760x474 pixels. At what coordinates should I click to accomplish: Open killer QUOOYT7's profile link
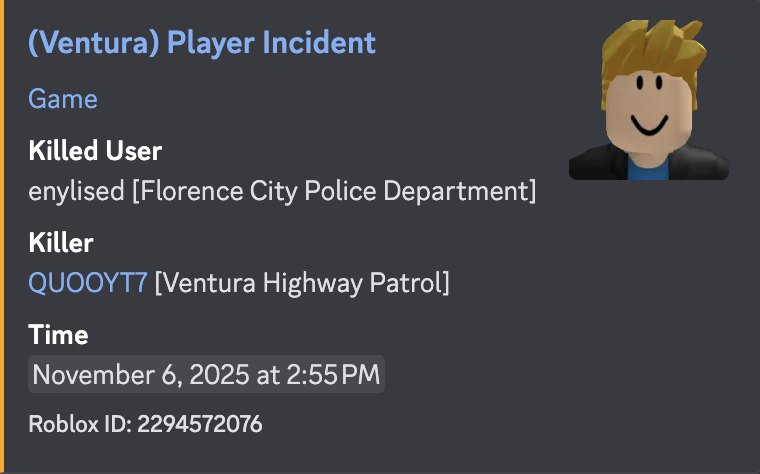point(88,283)
